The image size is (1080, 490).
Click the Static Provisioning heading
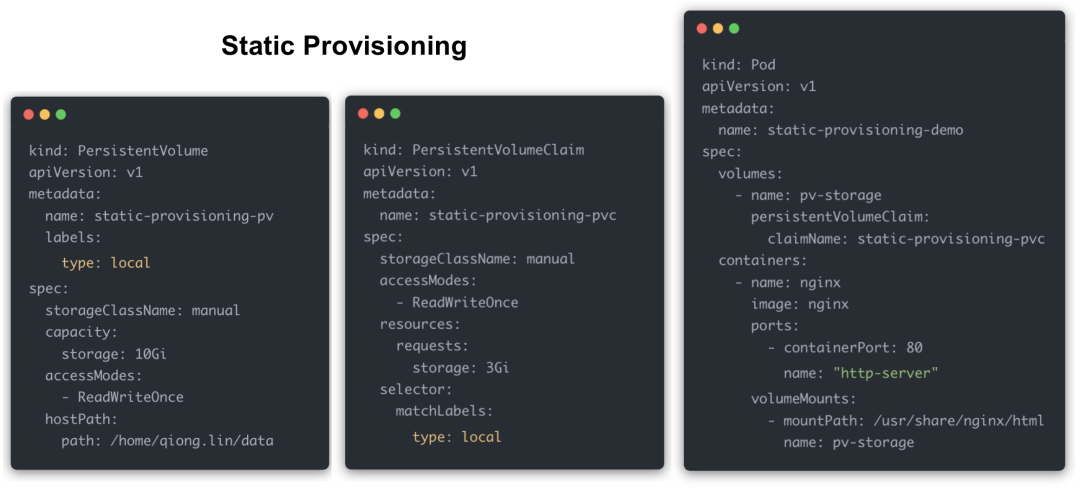344,46
